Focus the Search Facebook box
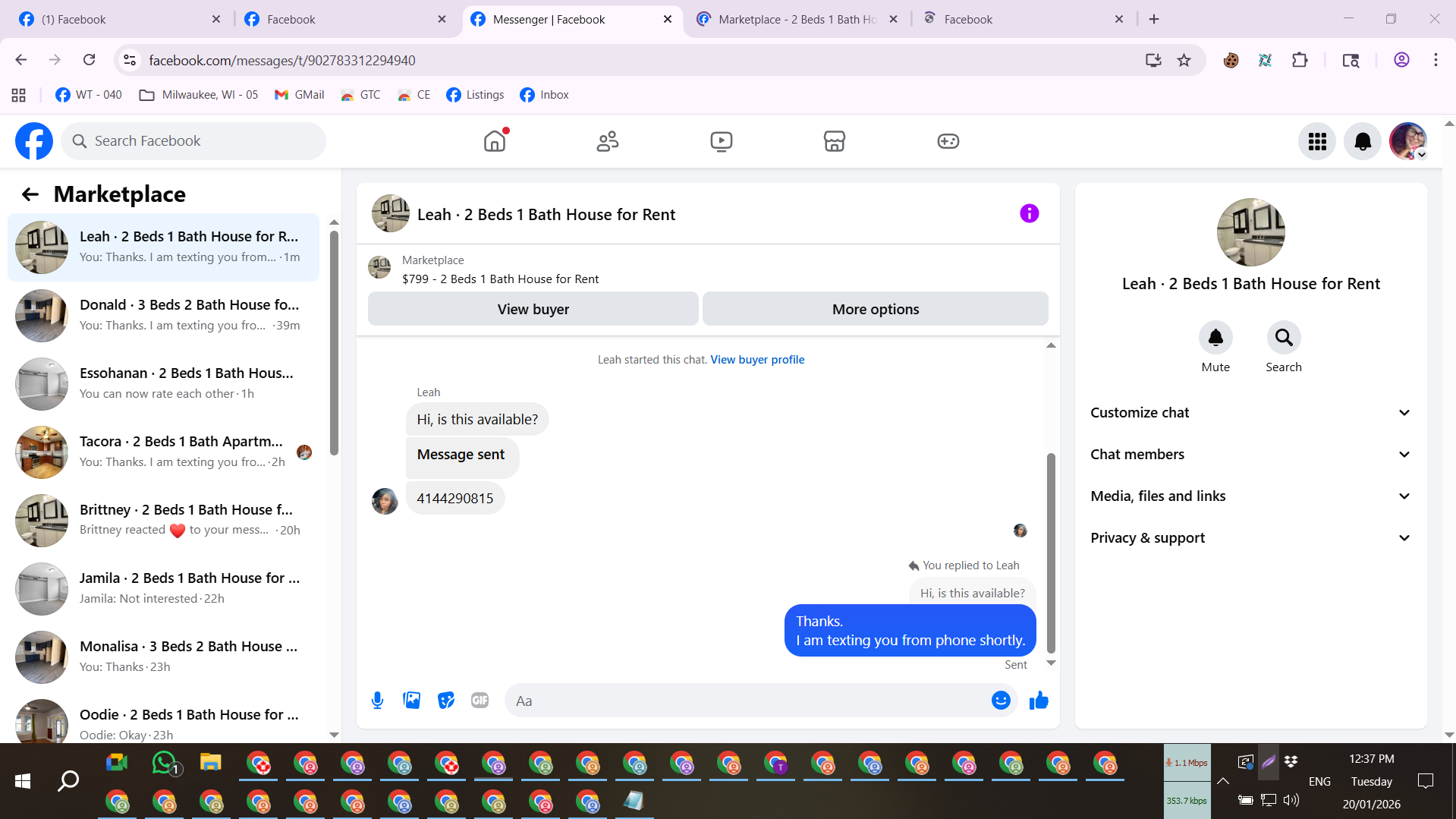The image size is (1456, 819). (193, 141)
